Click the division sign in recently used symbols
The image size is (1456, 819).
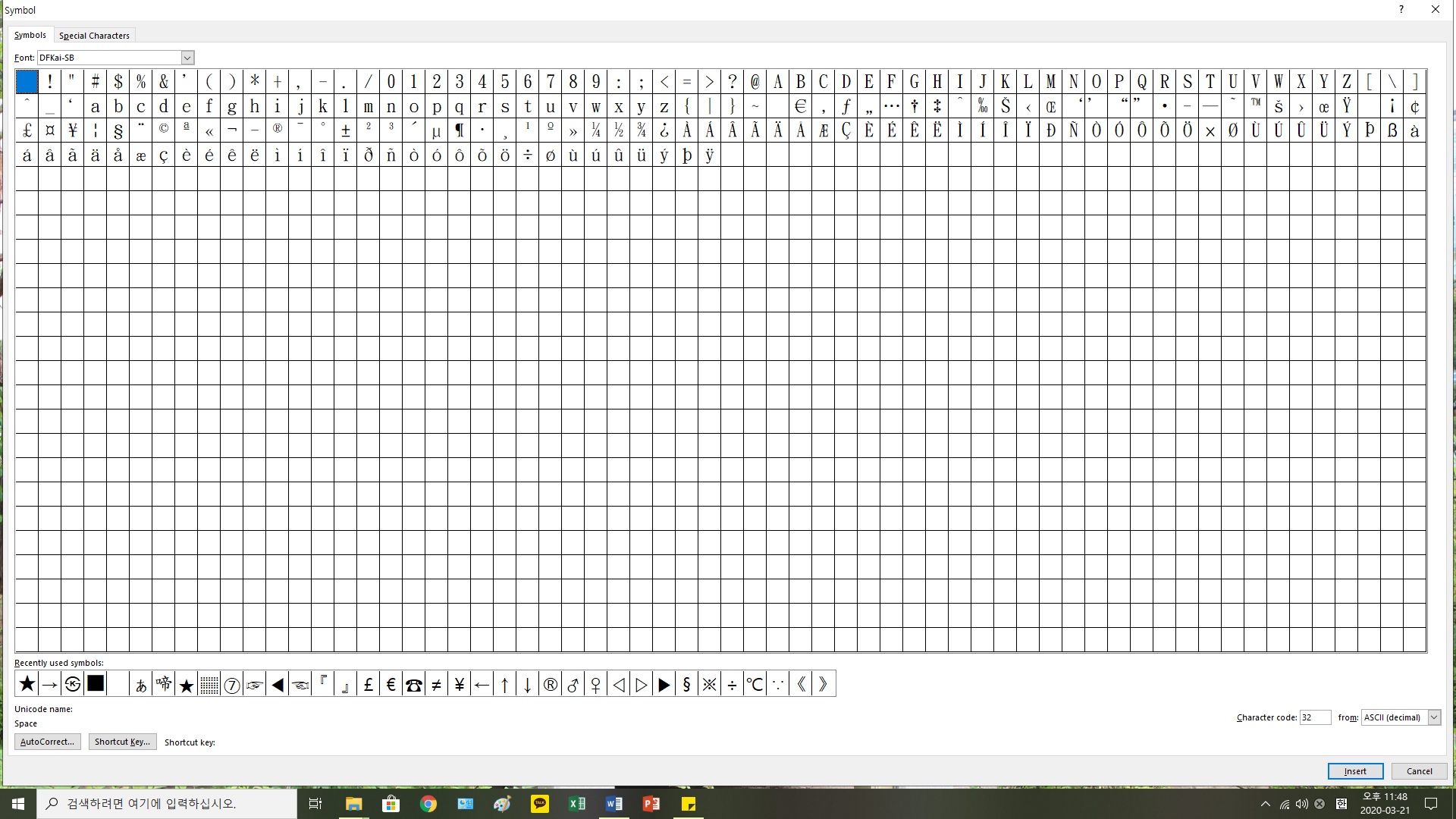point(733,684)
